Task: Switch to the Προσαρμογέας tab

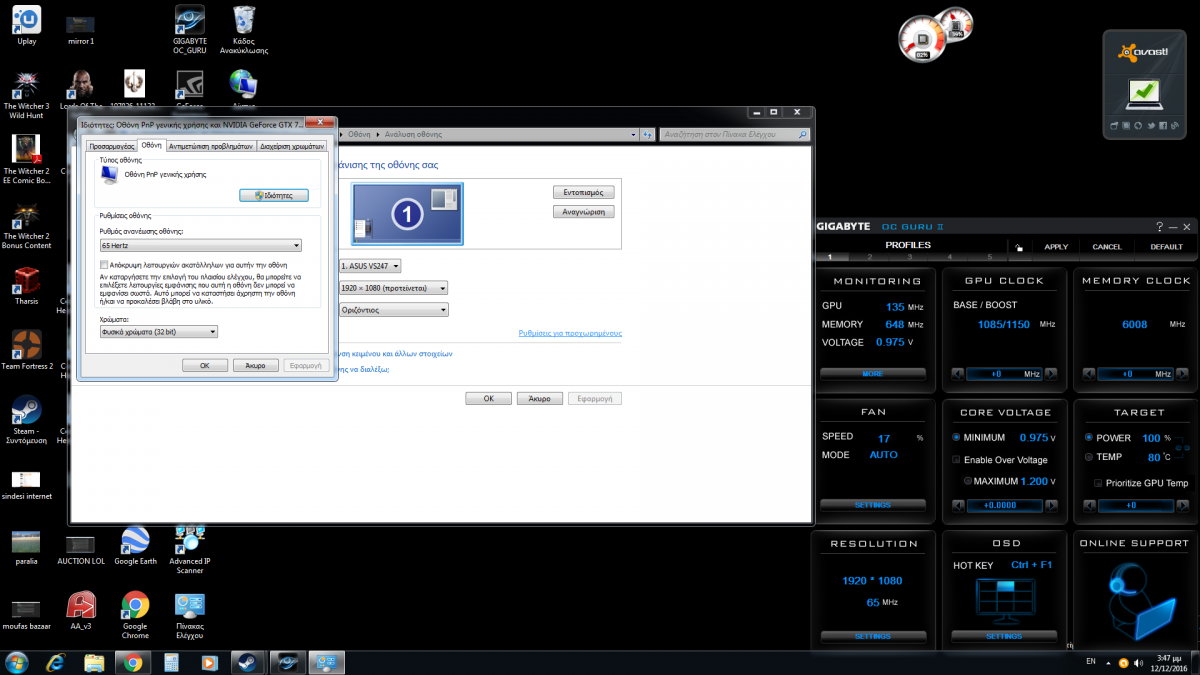Action: tap(111, 146)
